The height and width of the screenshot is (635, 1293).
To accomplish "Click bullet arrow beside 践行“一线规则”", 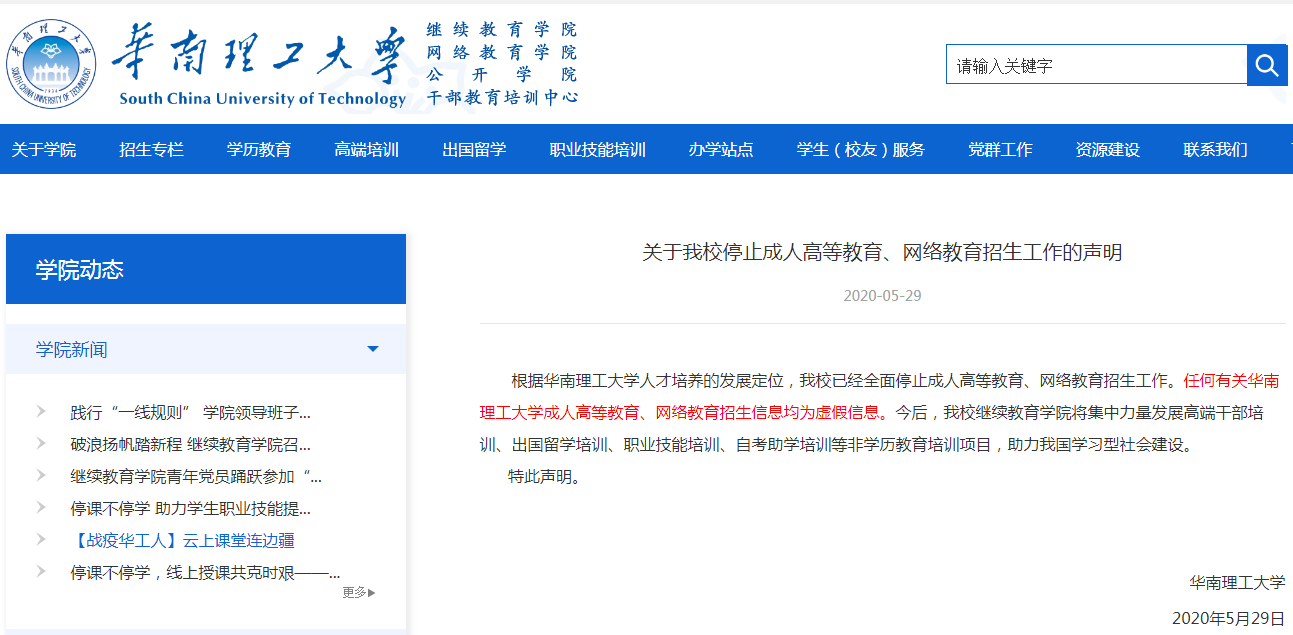I will (41, 411).
